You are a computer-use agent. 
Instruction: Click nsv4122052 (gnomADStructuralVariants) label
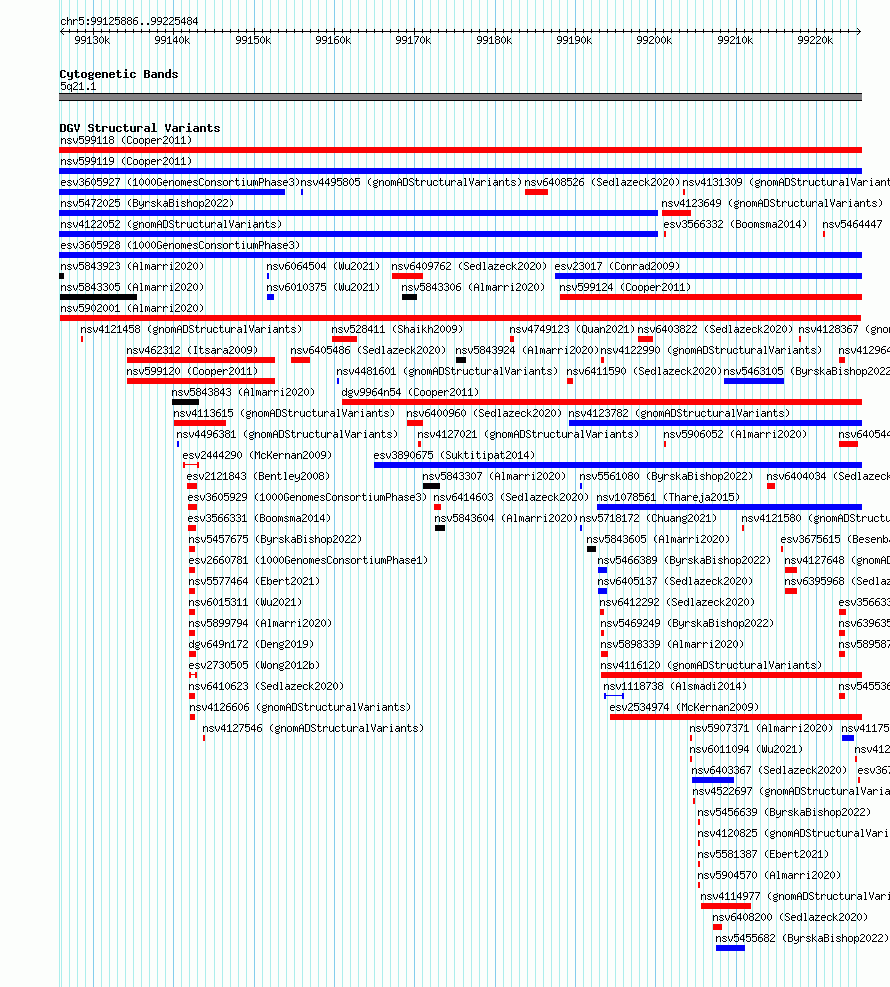[x=171, y=224]
